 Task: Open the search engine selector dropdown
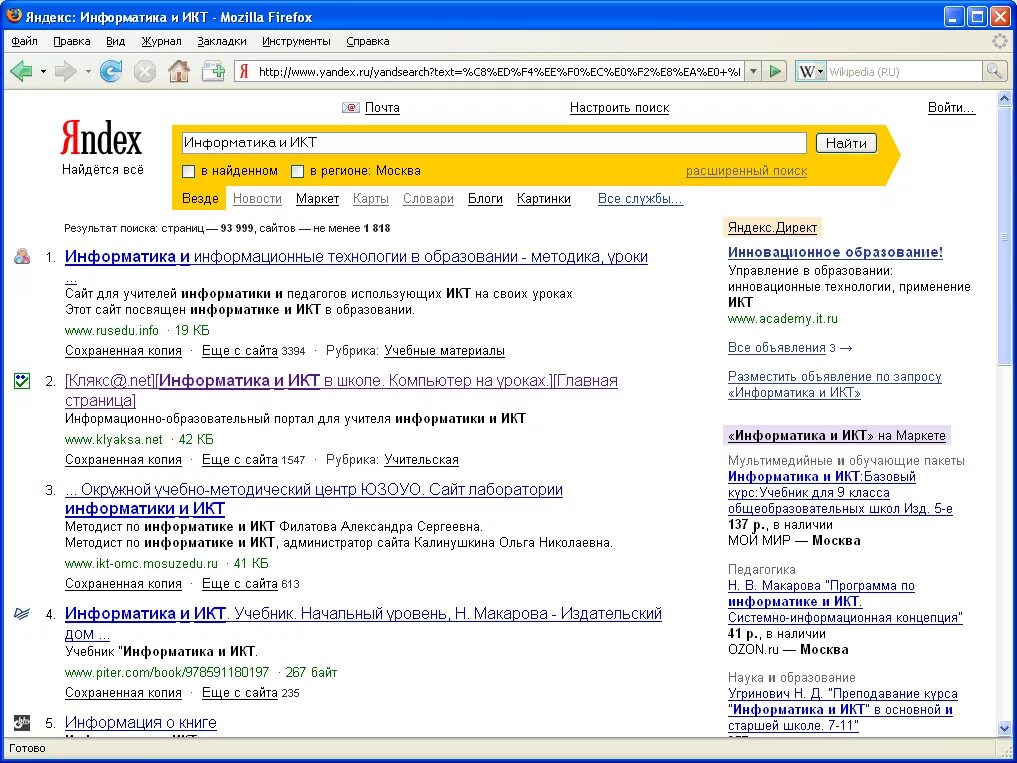[x=820, y=71]
